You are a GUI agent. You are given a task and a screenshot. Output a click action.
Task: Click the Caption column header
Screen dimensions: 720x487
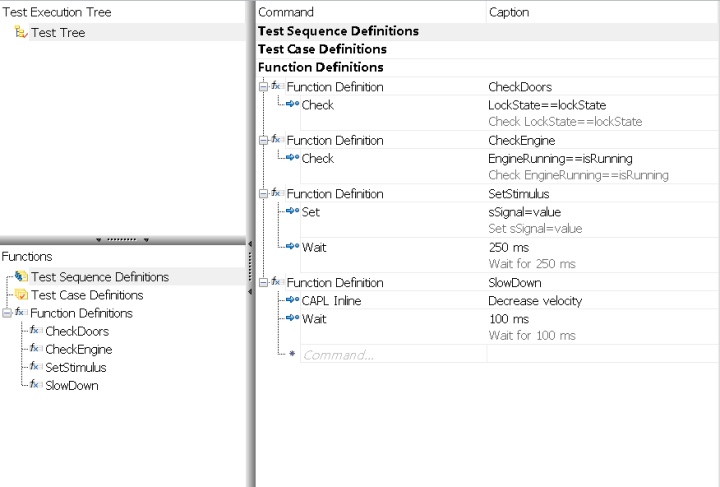(602, 12)
